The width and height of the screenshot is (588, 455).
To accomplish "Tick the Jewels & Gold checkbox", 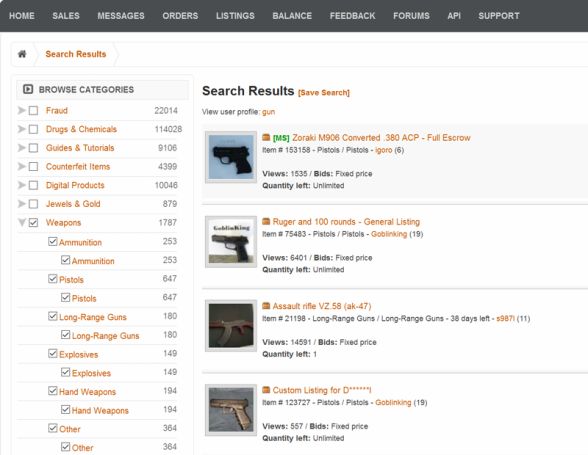I will pyautogui.click(x=33, y=204).
